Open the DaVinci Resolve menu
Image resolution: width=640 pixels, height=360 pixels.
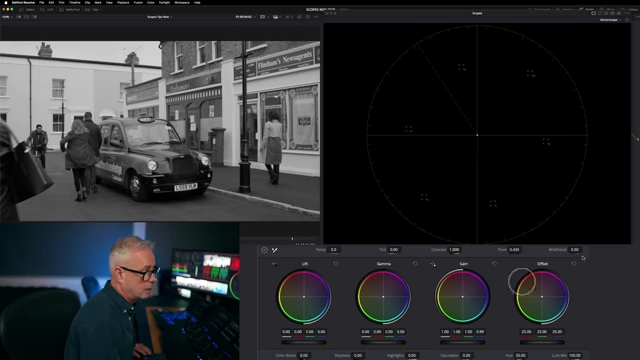pos(23,2)
